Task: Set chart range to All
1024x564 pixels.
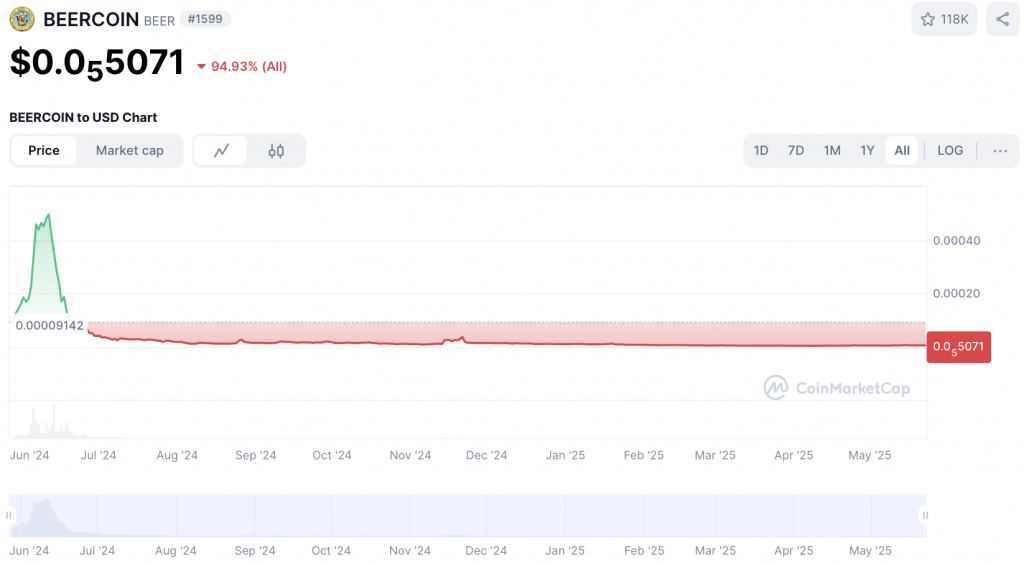Action: tap(902, 151)
